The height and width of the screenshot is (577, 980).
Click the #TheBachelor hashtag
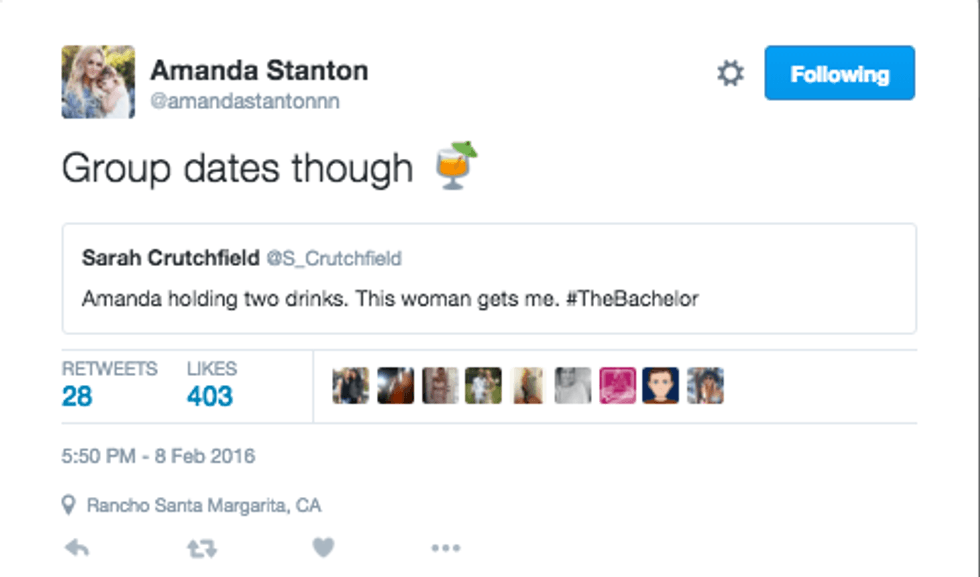click(x=631, y=298)
